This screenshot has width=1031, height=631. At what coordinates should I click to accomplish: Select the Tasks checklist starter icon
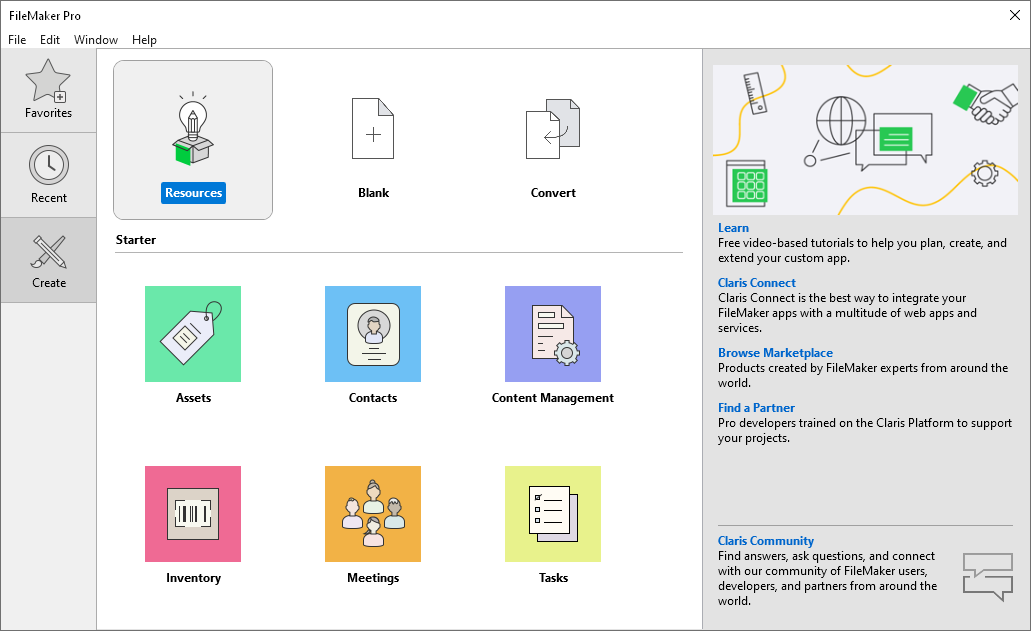point(553,514)
